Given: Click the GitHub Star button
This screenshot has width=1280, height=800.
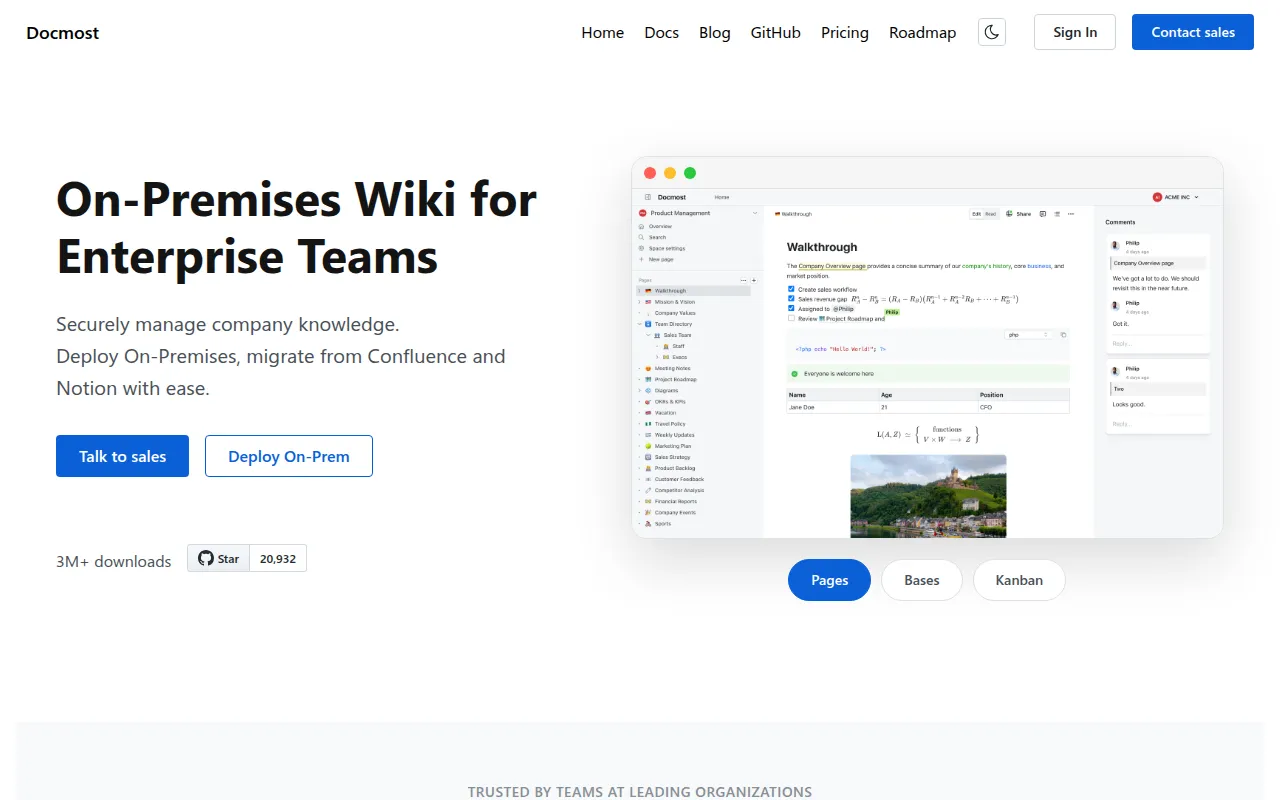Looking at the screenshot, I should click(218, 558).
